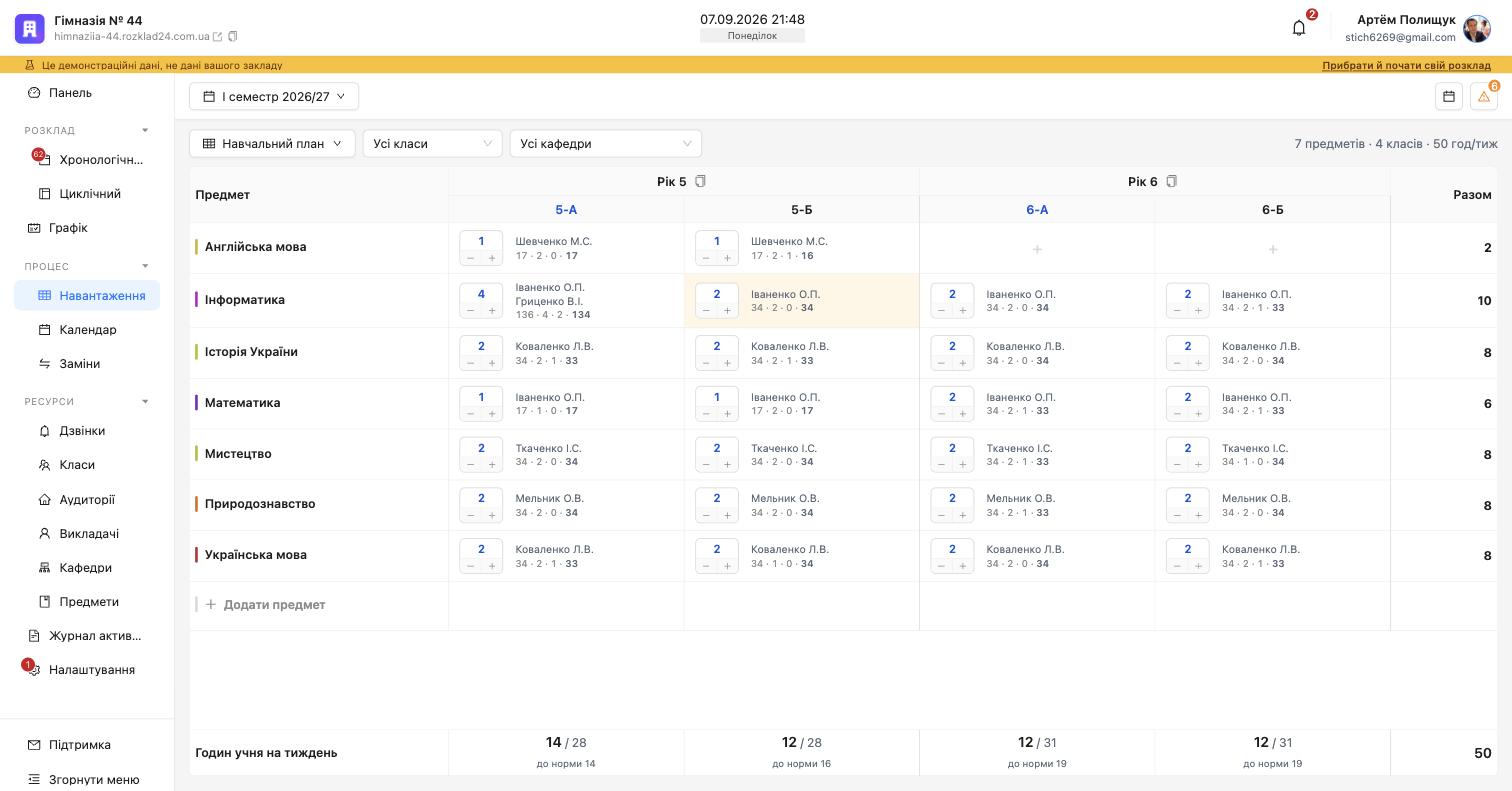Open the 5-А class column header

pos(566,210)
